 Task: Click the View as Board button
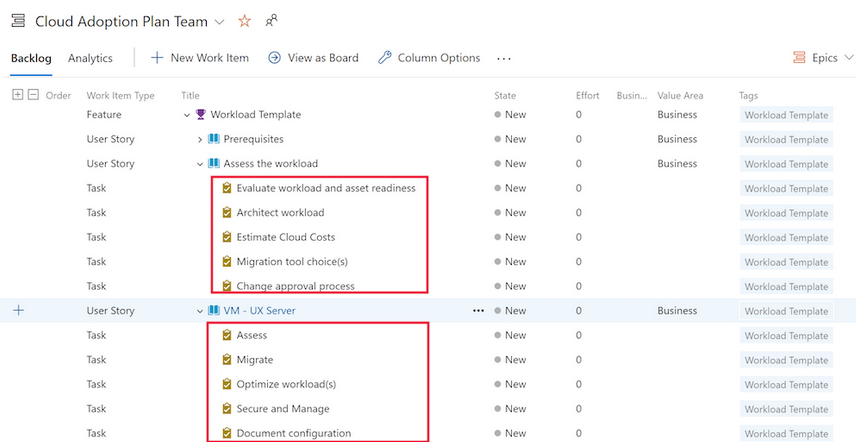coord(313,58)
